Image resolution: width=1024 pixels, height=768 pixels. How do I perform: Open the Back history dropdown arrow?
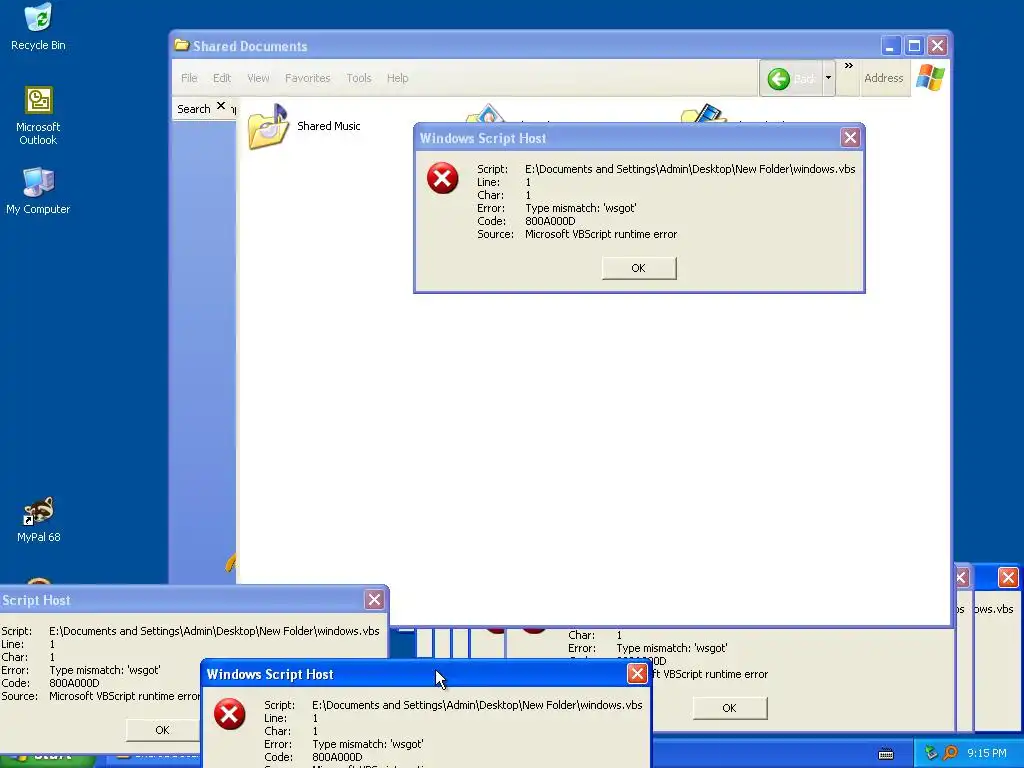(828, 78)
